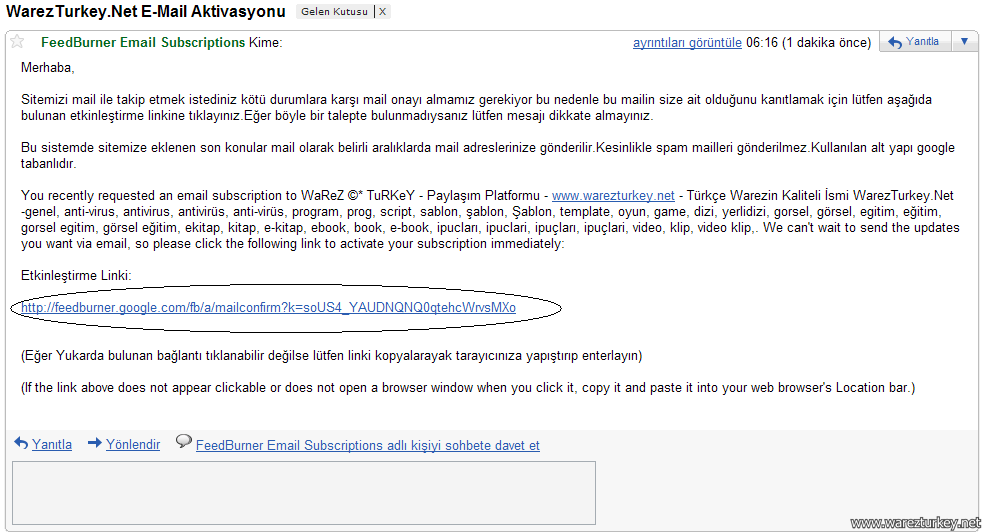984x532 pixels.
Task: Open the feedburner mailconfirm activation link
Action: pos(269,307)
